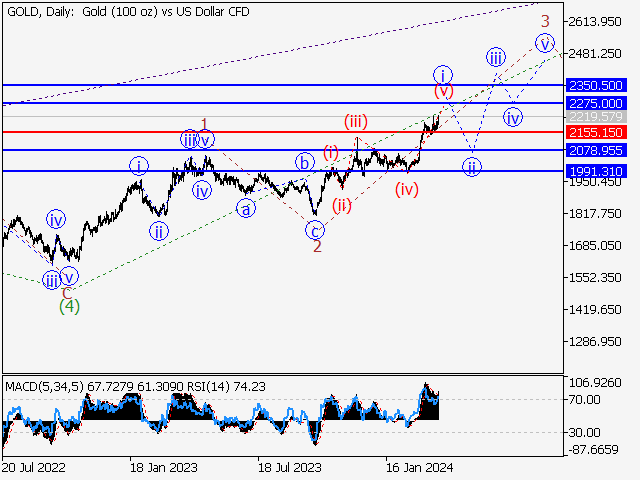Viewport: 640px width, 480px height.
Task: Click the brown wave label 2
Action: (x=317, y=246)
